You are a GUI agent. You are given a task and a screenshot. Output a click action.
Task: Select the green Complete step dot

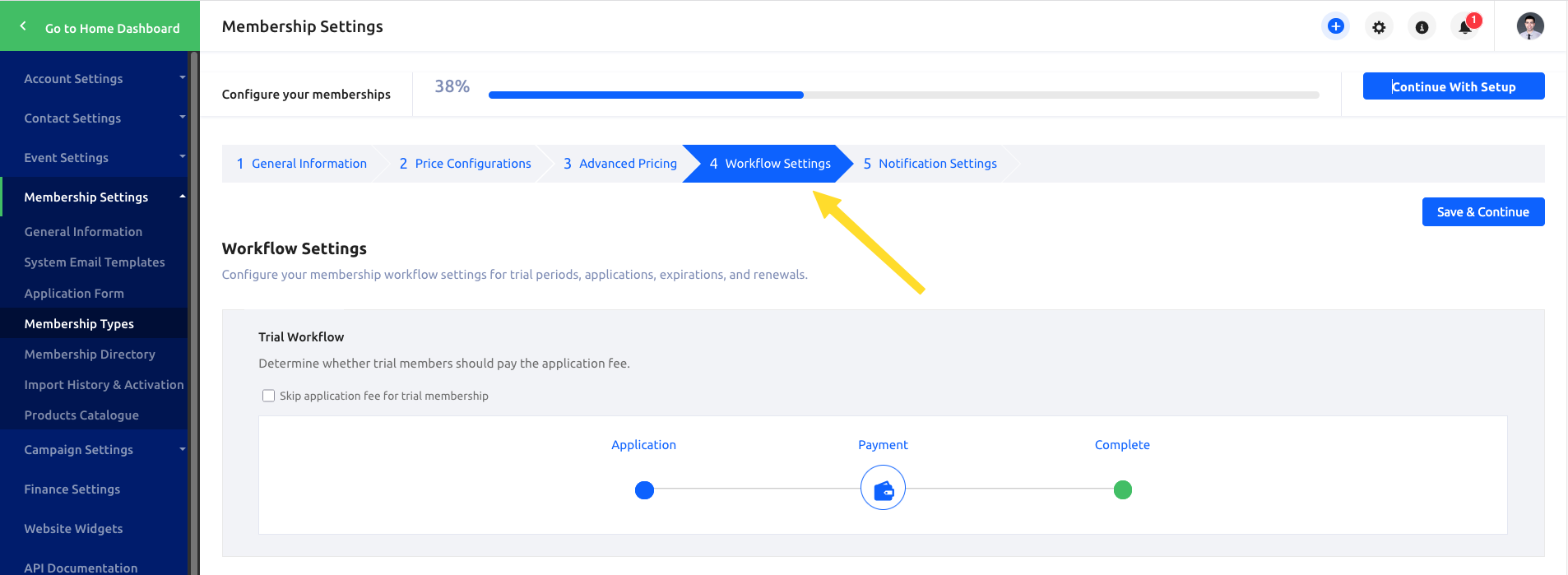click(1122, 490)
